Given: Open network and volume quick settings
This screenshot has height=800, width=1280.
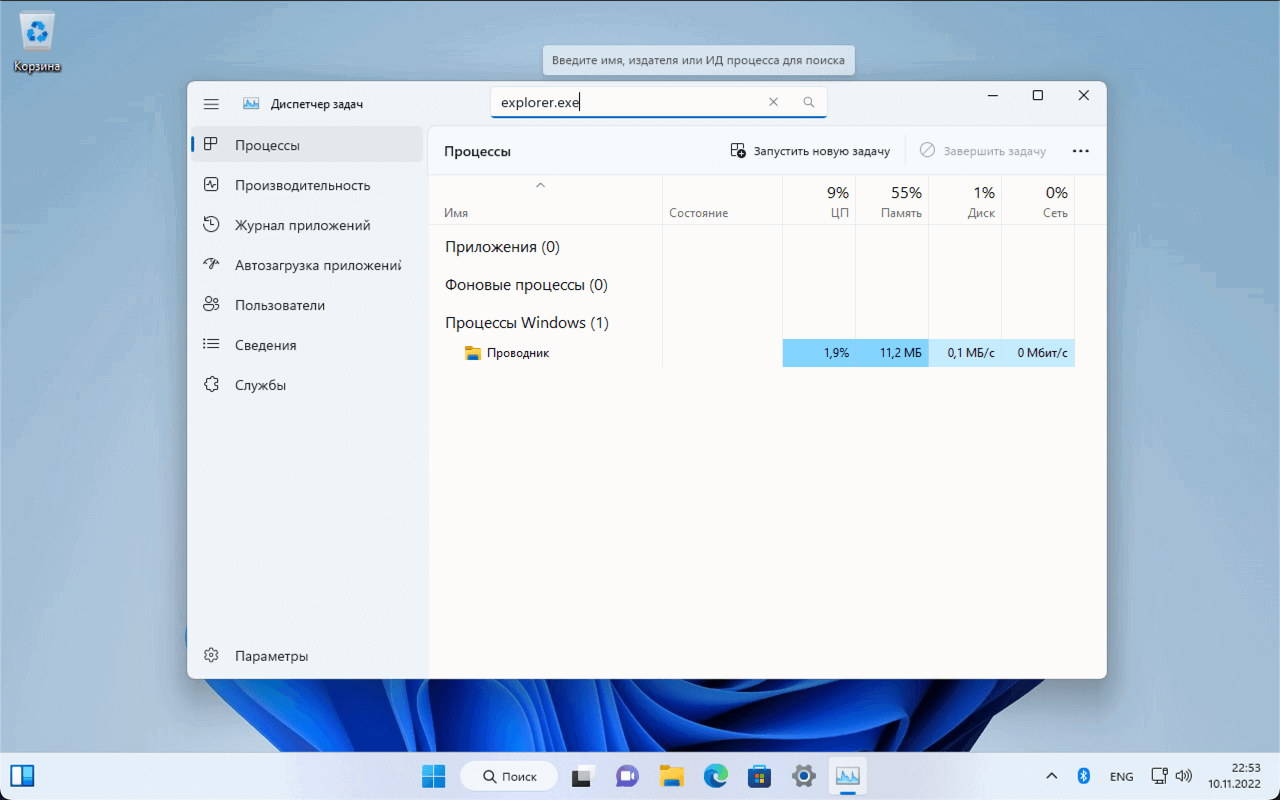Looking at the screenshot, I should 1171,776.
